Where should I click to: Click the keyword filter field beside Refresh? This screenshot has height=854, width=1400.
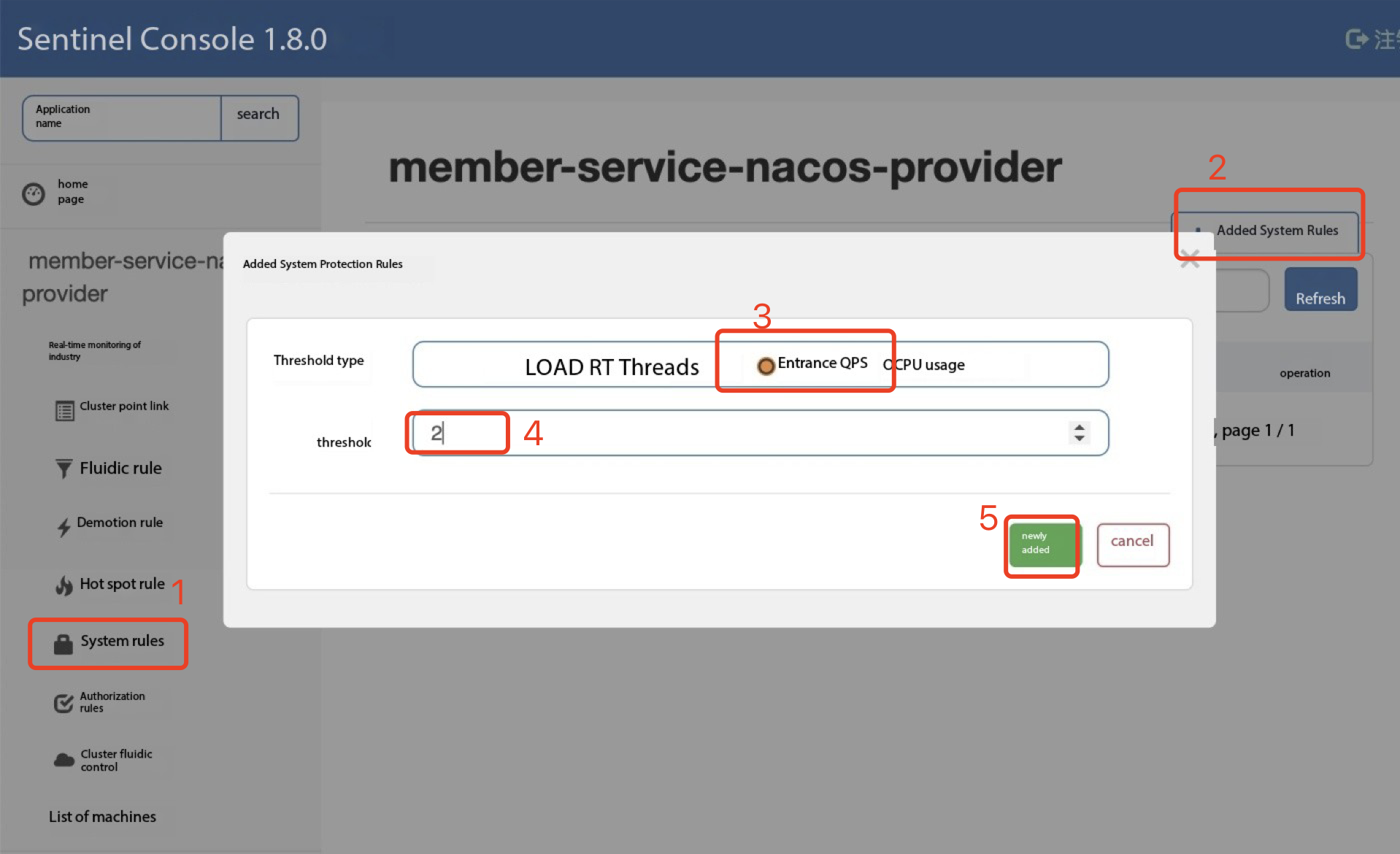tap(1242, 290)
